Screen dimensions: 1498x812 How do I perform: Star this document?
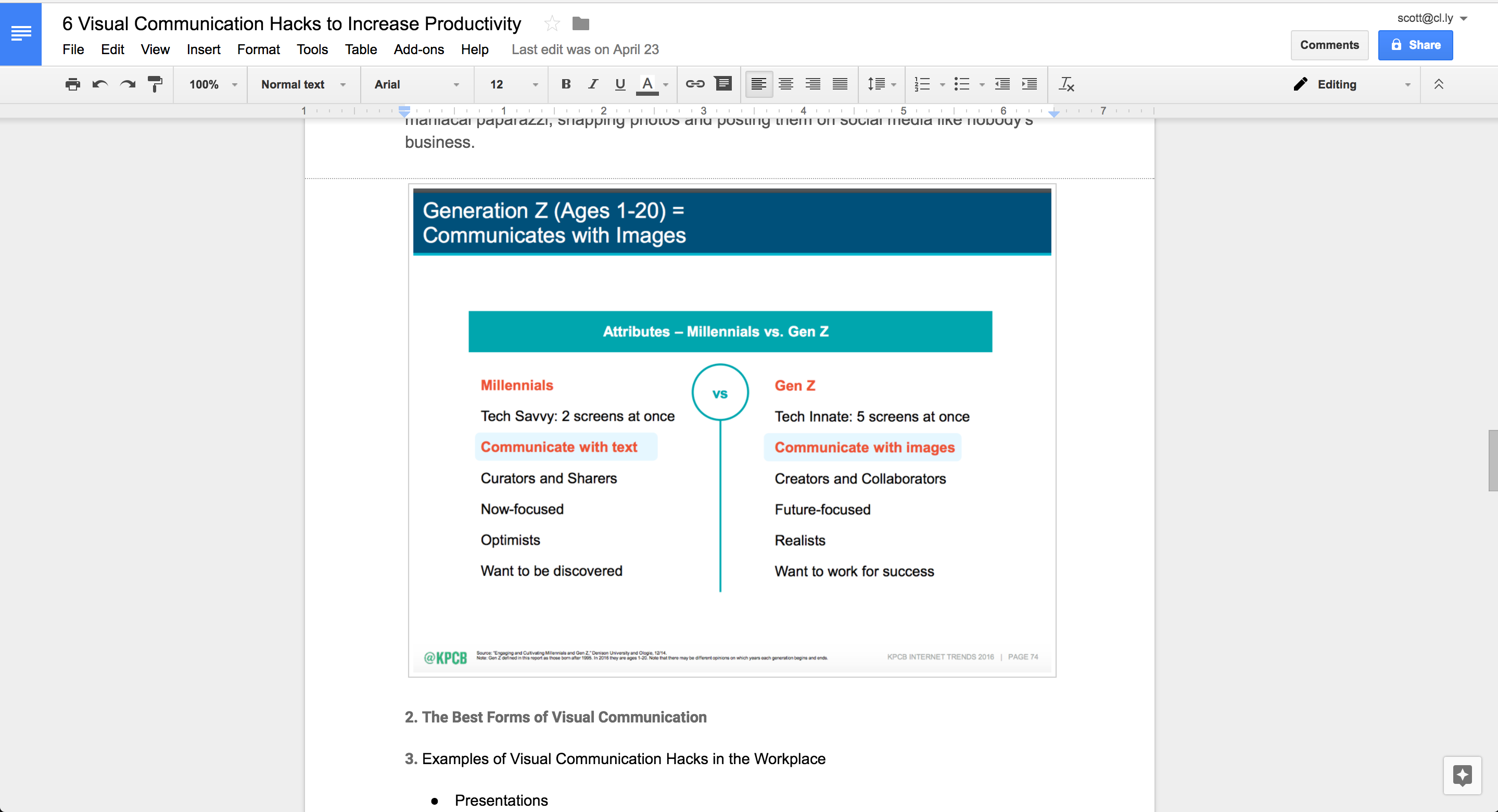tap(552, 24)
